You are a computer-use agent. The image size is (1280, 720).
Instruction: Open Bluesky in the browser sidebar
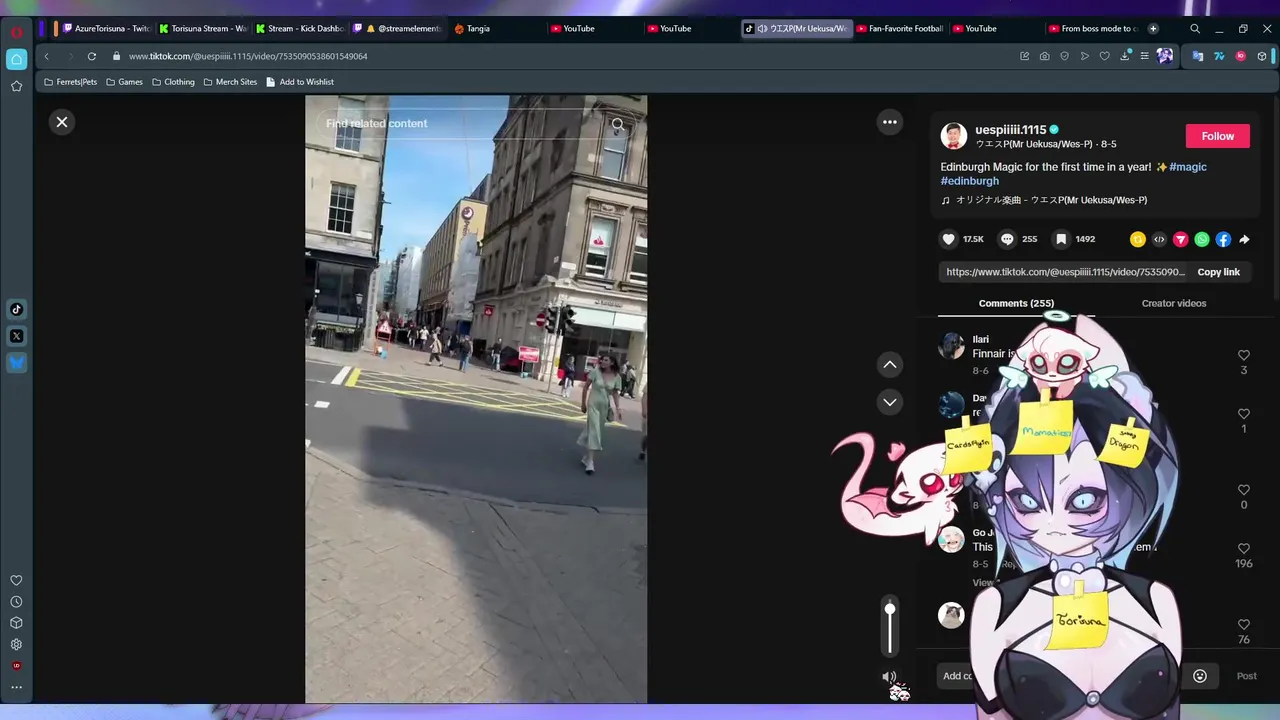(16, 363)
